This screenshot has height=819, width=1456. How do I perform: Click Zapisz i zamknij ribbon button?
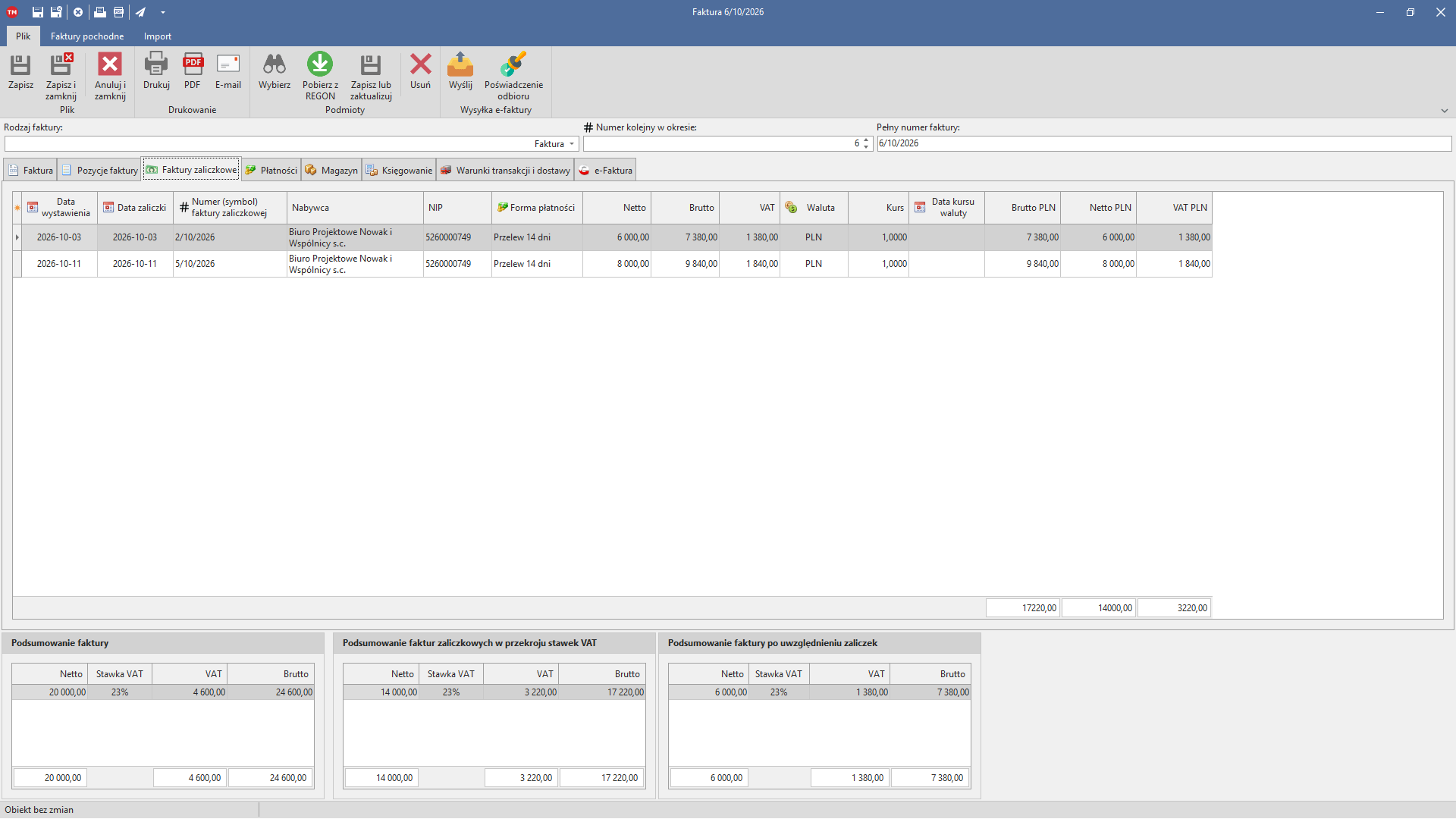[61, 76]
